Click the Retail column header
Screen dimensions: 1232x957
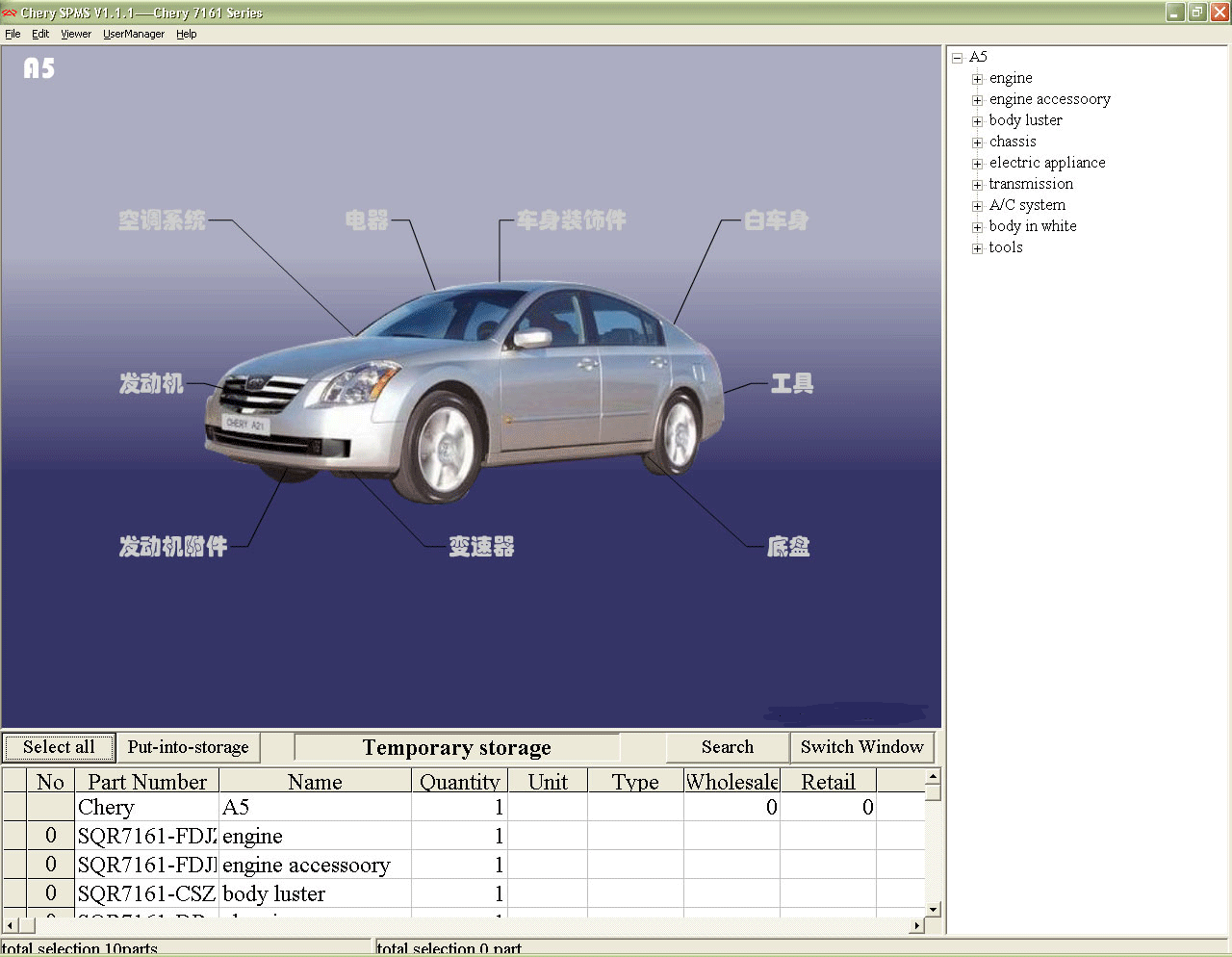[828, 781]
